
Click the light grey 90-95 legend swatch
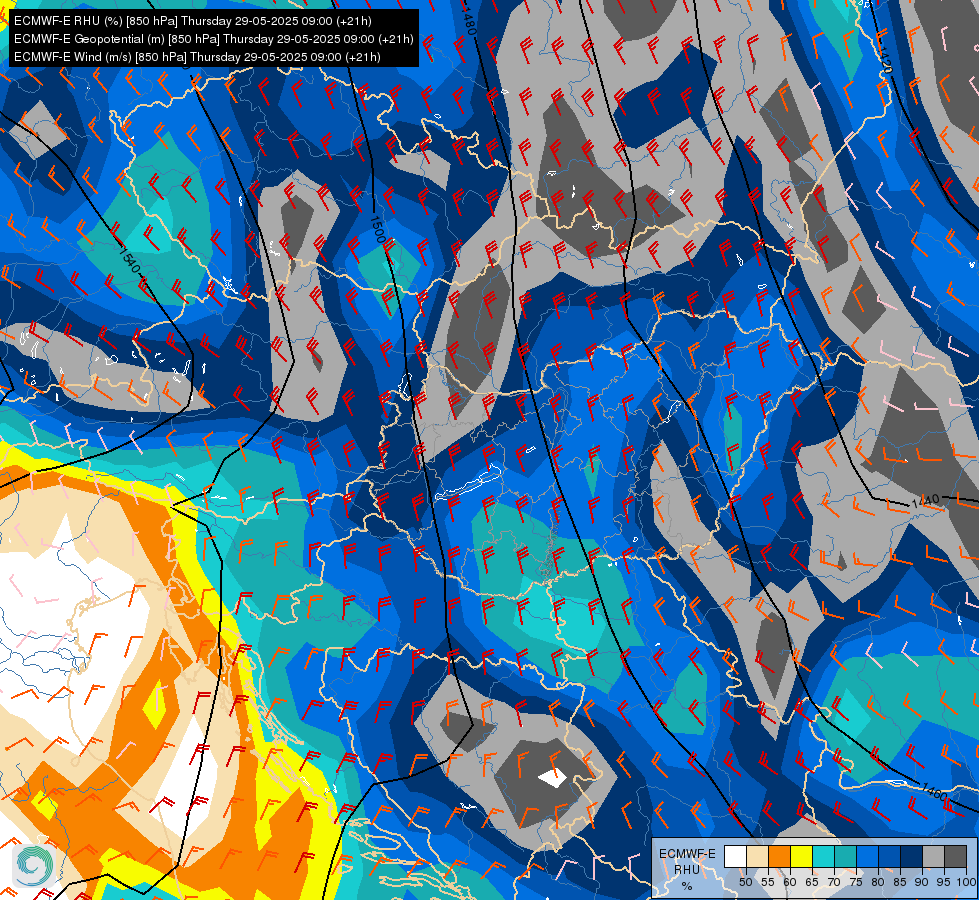coord(933,856)
